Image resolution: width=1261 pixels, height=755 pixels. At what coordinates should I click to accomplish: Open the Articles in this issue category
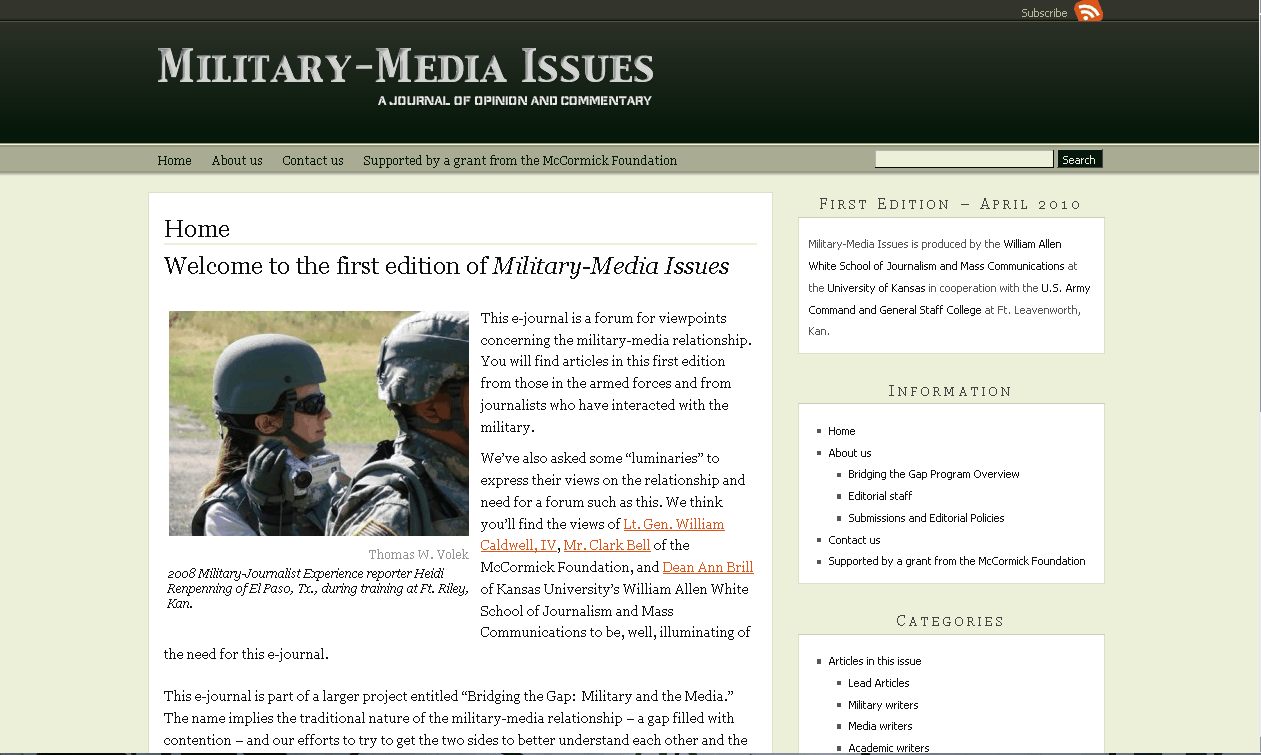click(874, 660)
